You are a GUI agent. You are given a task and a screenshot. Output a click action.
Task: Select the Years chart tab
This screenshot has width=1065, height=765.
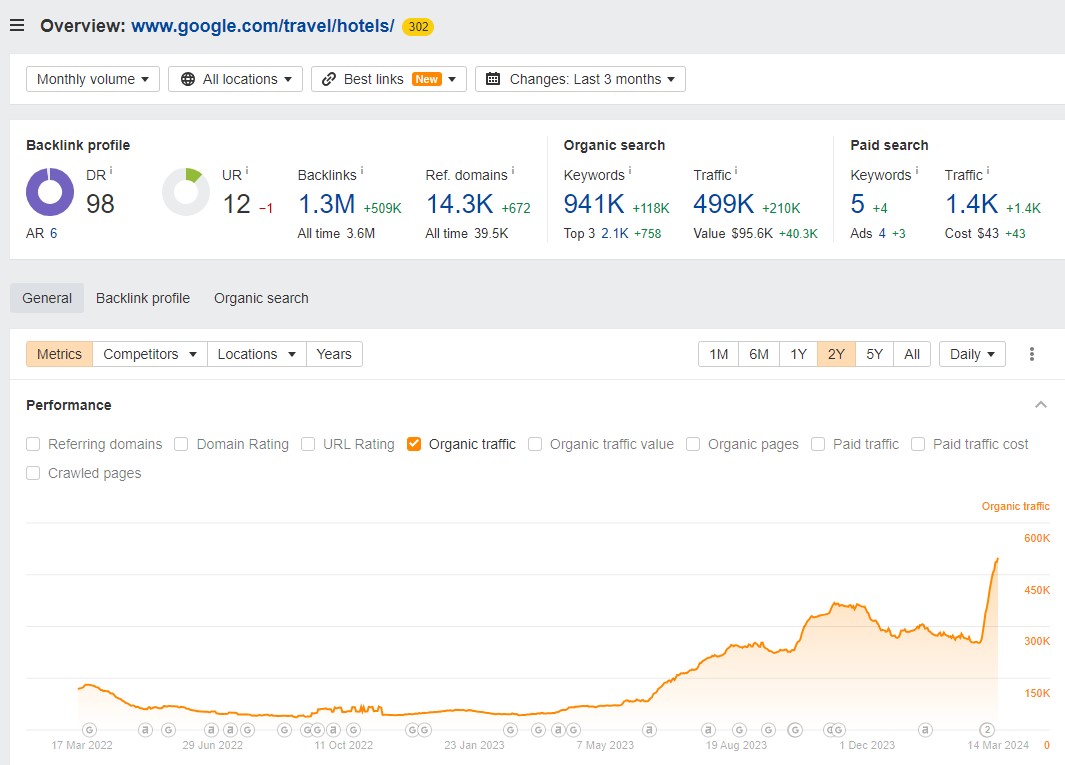[334, 354]
